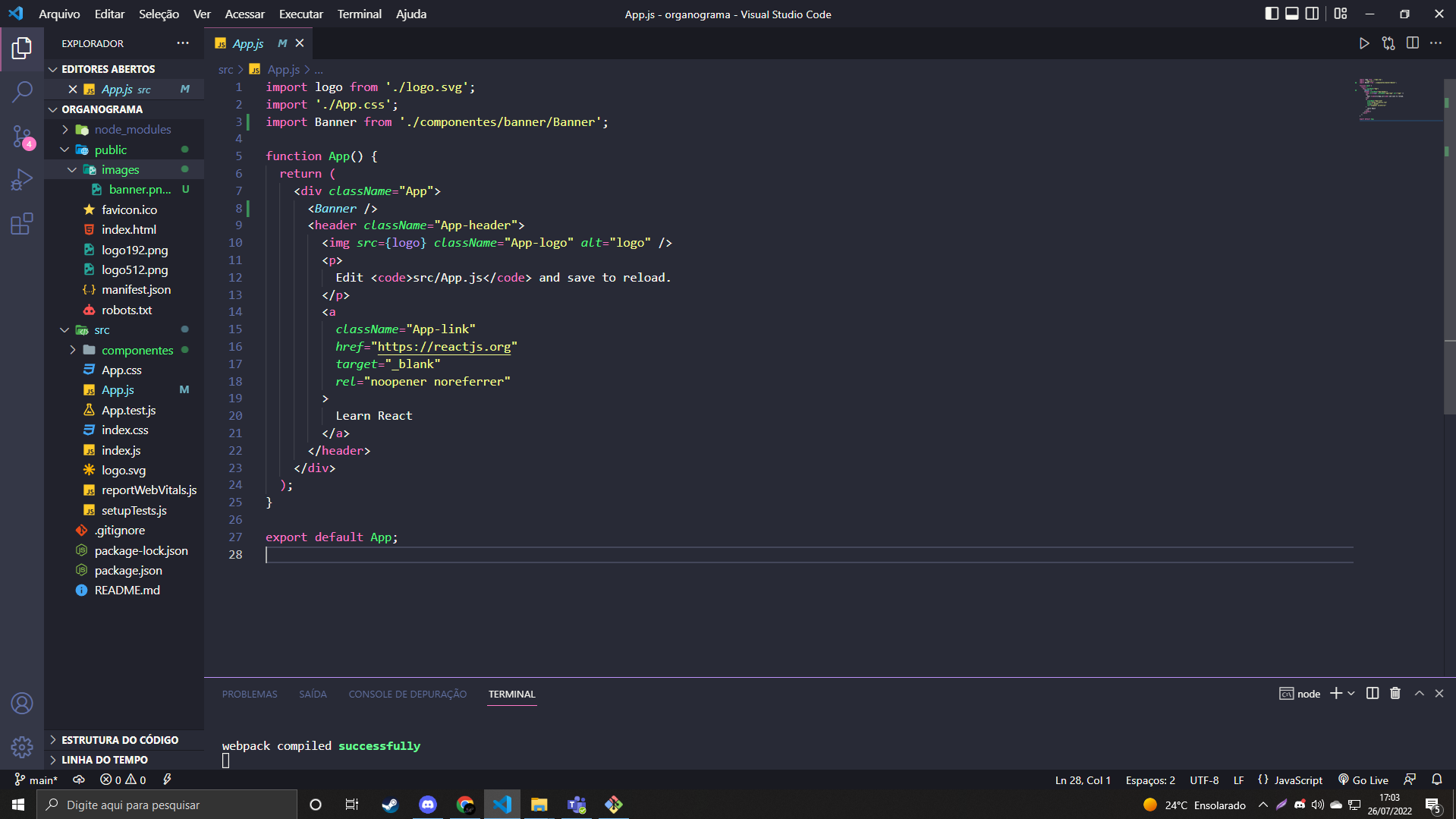Open the Extensions view

22,224
